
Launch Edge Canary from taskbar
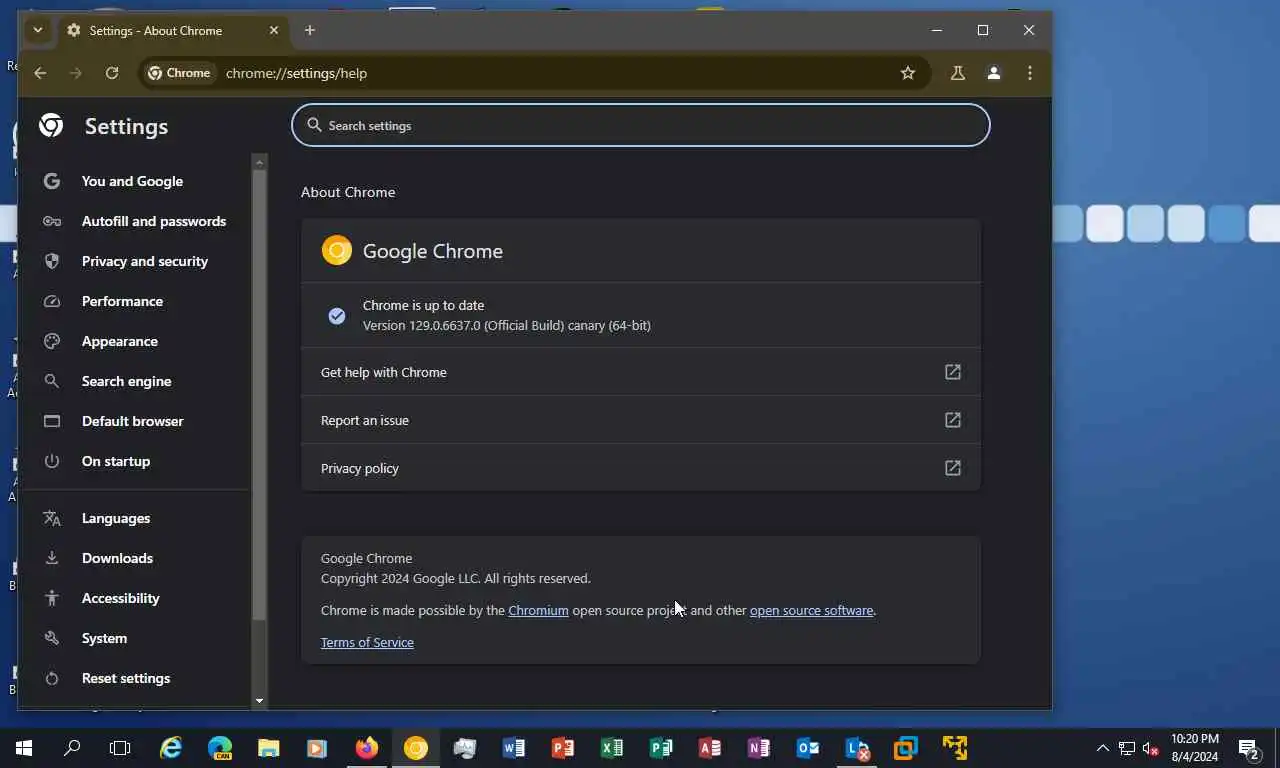(220, 748)
